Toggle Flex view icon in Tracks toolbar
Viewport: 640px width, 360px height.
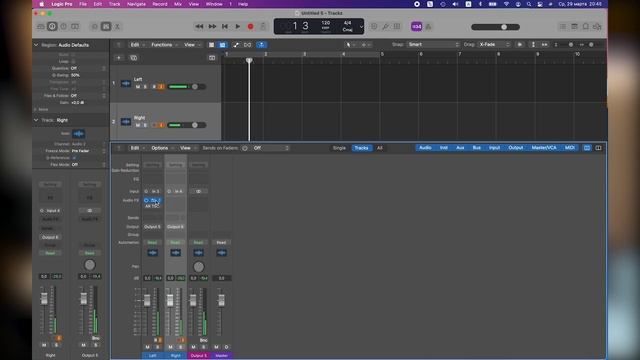click(x=248, y=45)
